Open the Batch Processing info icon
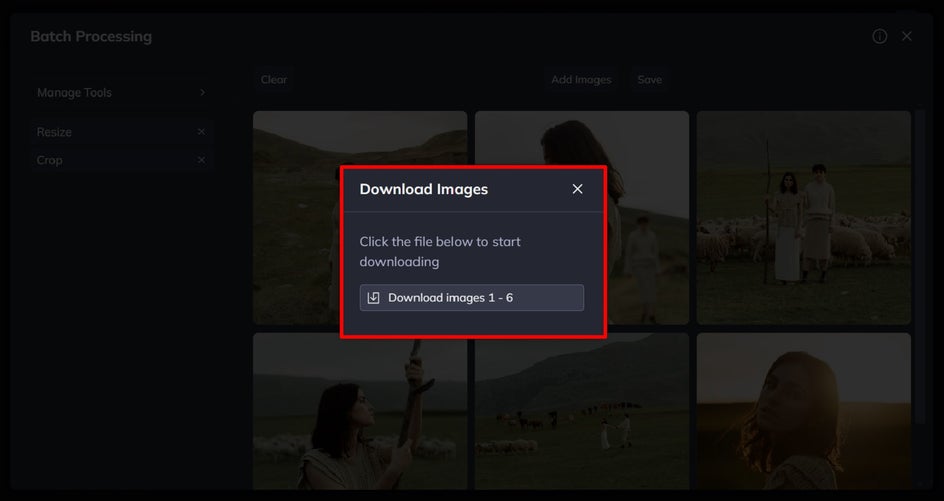The image size is (944, 501). [x=880, y=37]
